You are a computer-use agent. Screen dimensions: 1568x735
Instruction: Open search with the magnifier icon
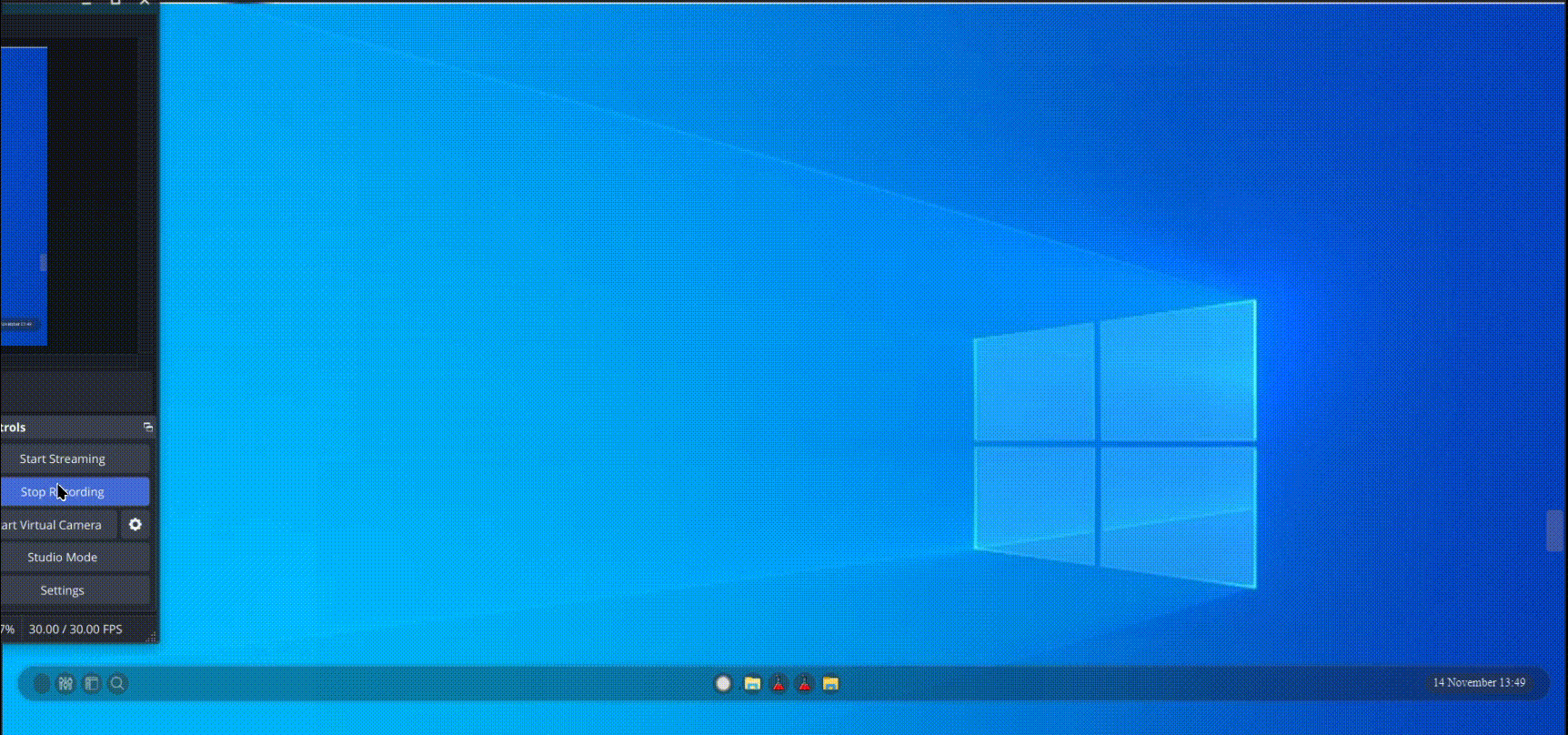[x=117, y=683]
